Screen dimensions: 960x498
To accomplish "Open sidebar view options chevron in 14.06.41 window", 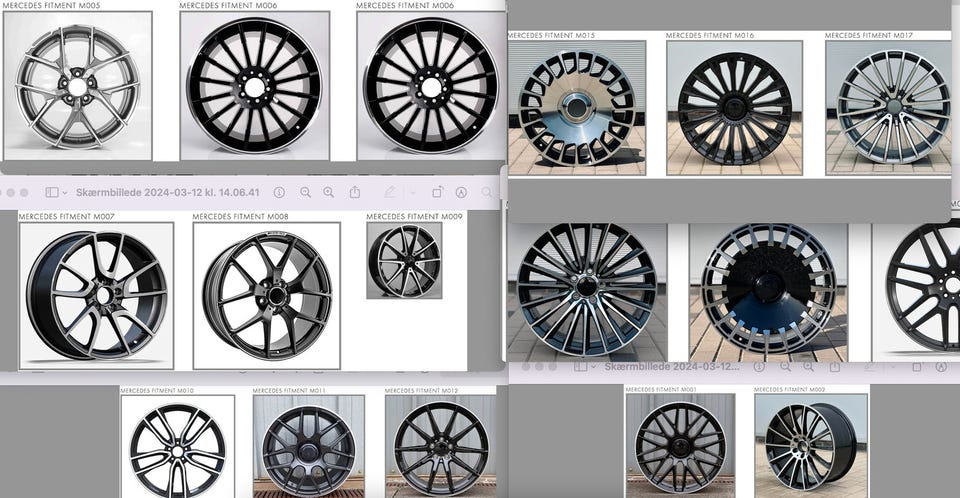I will 64,192.
